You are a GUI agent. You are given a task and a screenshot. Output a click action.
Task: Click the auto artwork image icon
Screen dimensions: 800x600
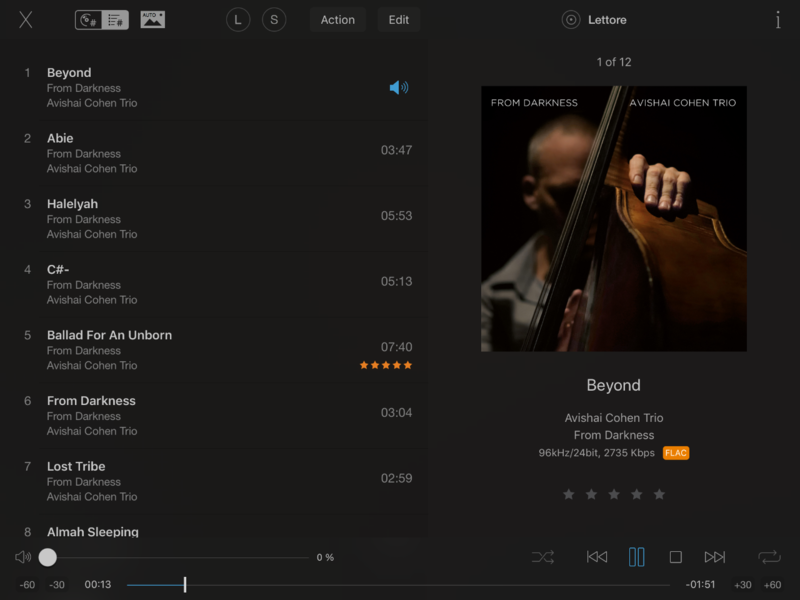(152, 20)
